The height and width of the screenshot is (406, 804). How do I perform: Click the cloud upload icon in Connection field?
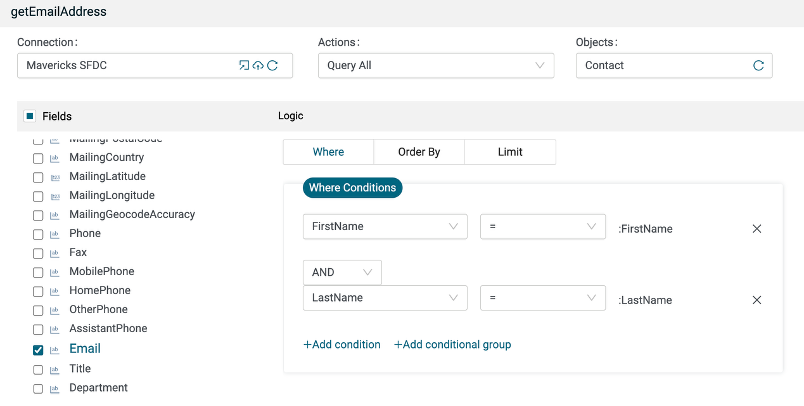pos(258,66)
